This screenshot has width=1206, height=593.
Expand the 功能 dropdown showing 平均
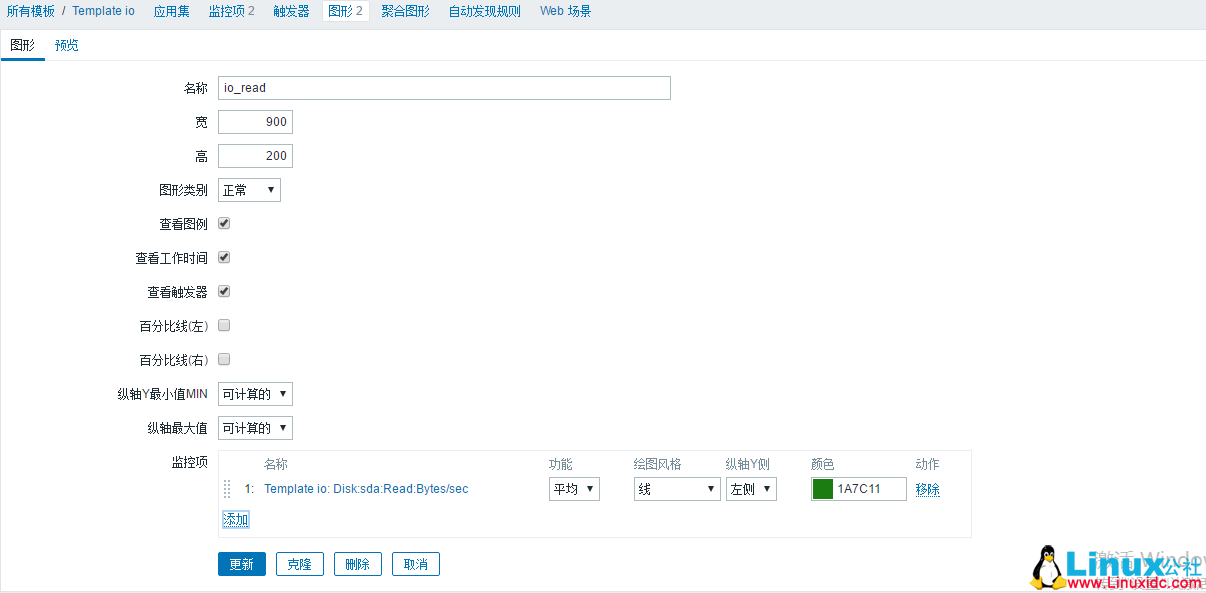(x=573, y=489)
